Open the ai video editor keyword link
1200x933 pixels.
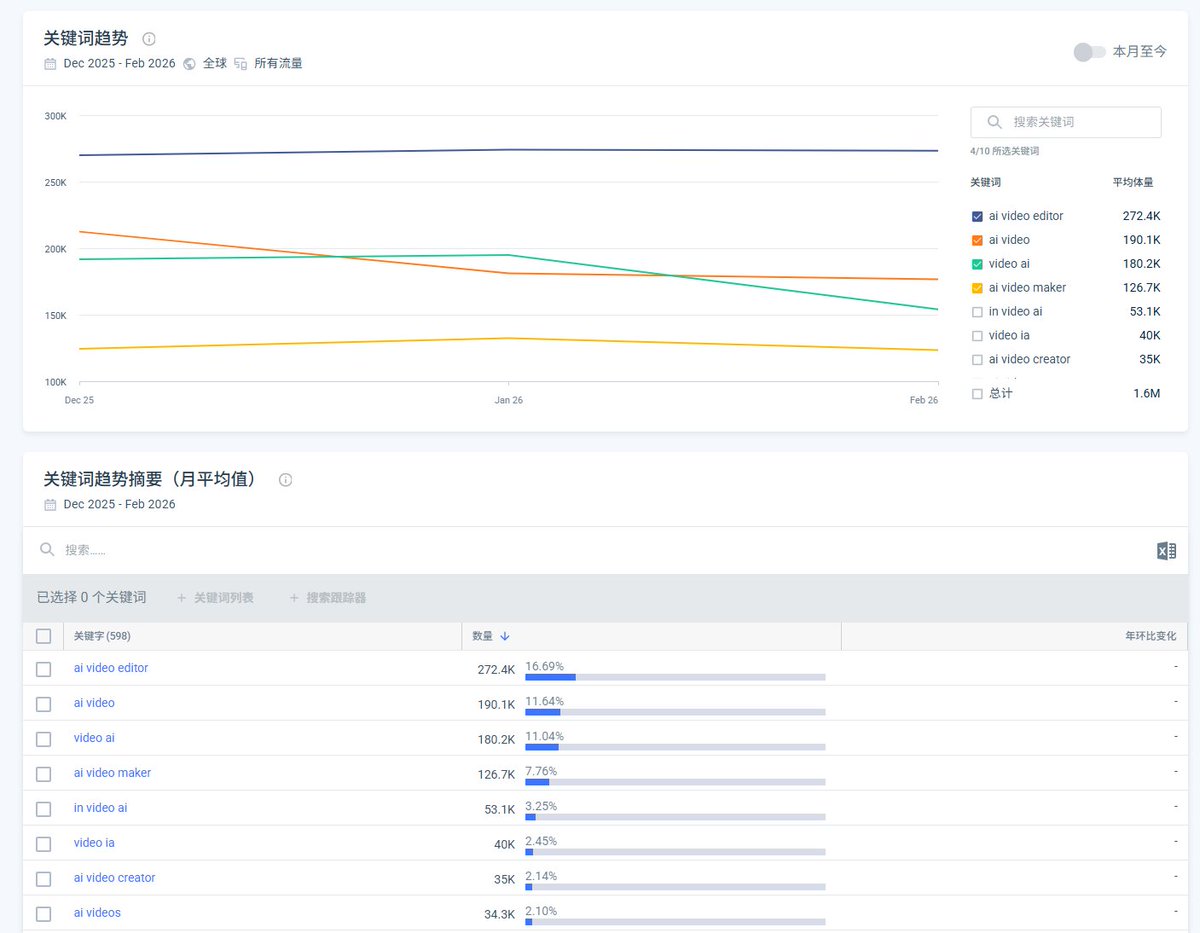click(x=111, y=668)
